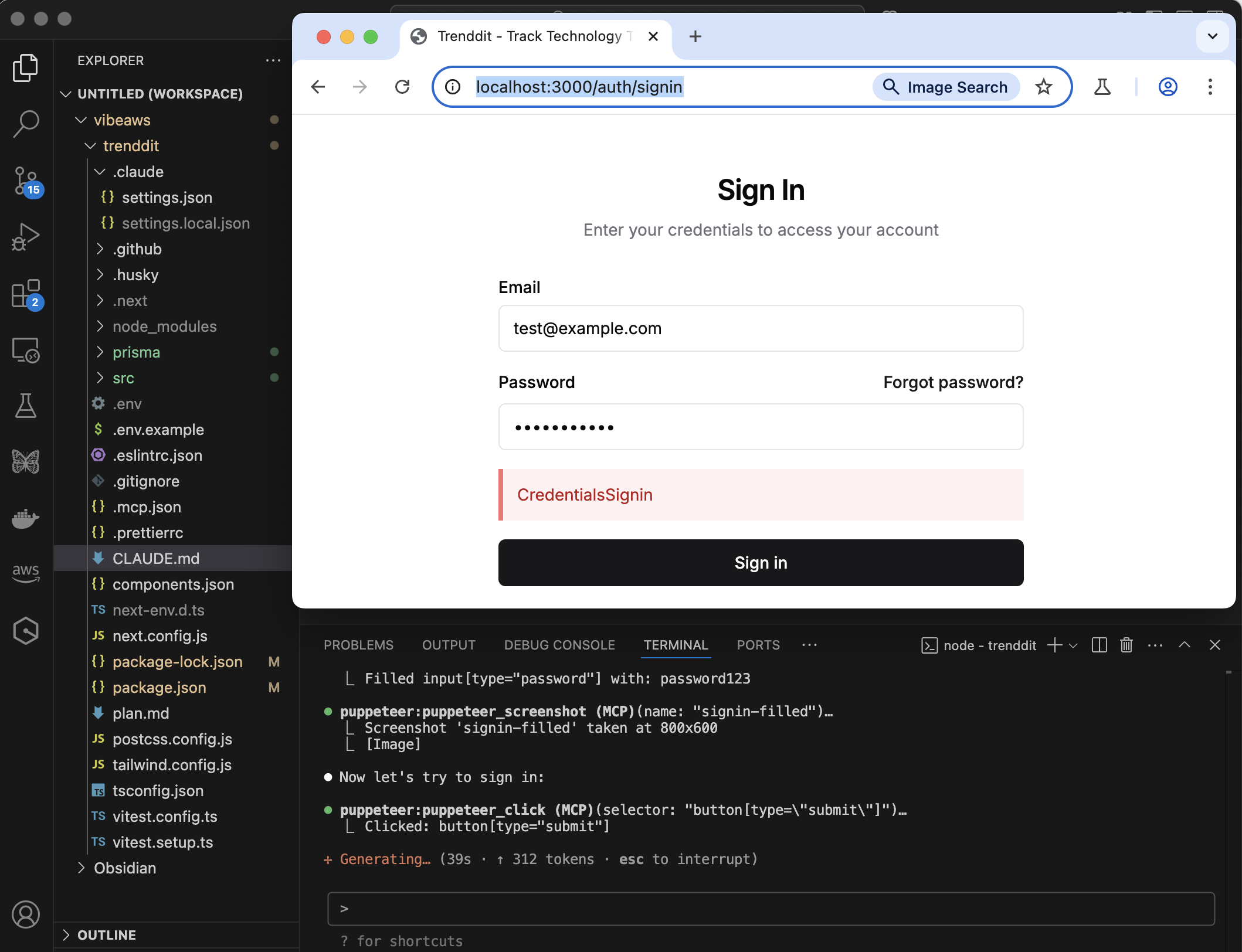The height and width of the screenshot is (952, 1242).
Task: Click the Testing flask icon in sidebar
Action: [x=26, y=406]
